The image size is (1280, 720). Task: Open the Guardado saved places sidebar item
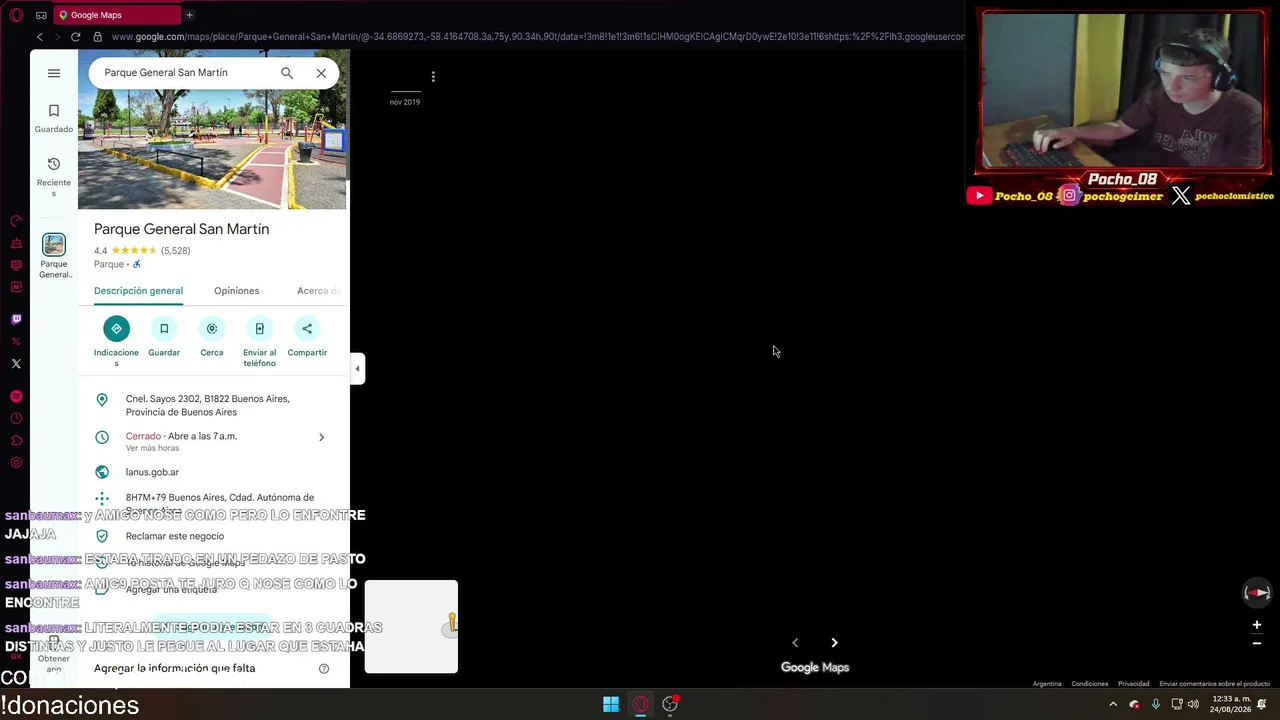point(54,118)
